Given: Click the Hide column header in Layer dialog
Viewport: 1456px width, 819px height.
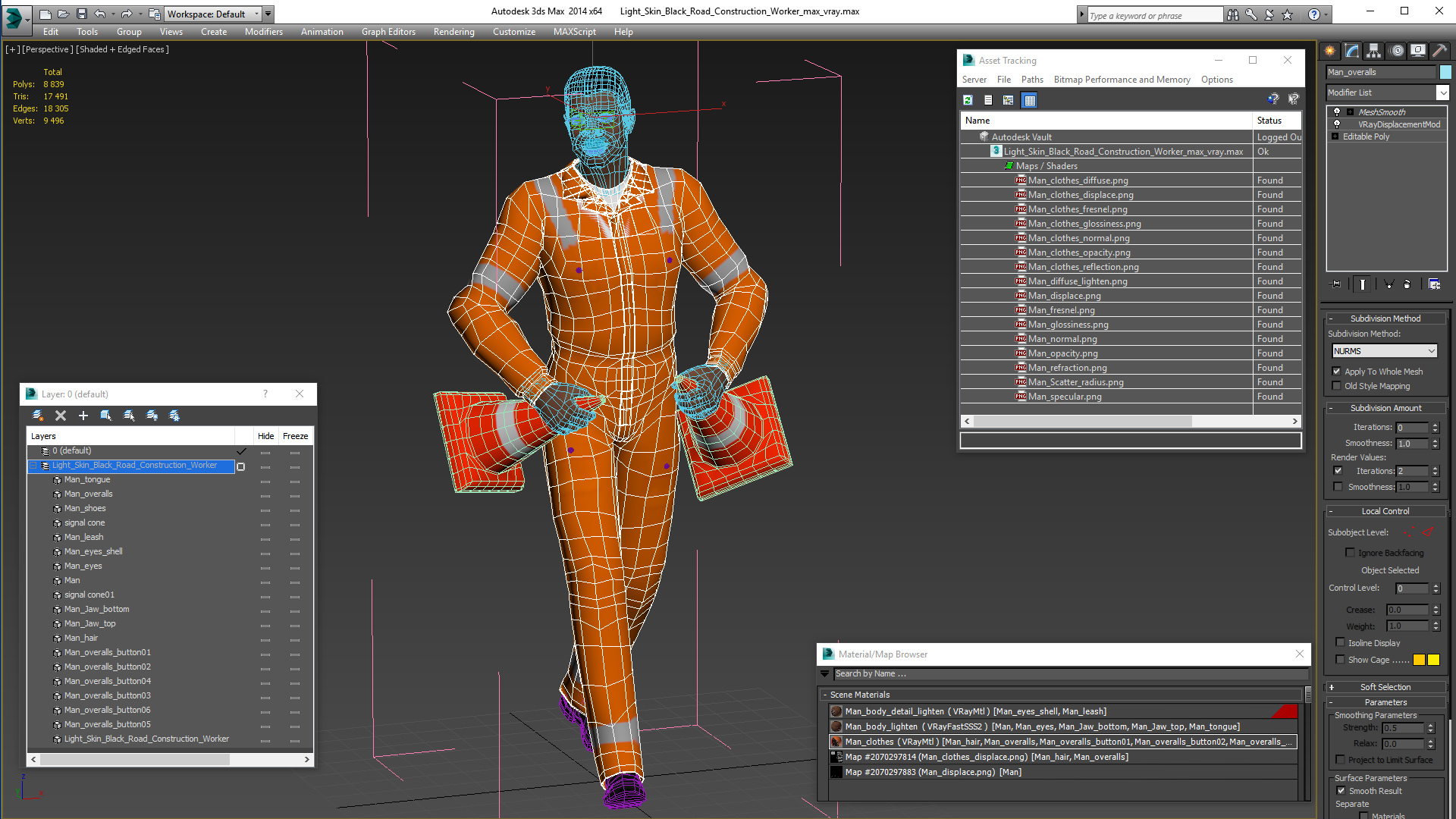Looking at the screenshot, I should click(265, 436).
